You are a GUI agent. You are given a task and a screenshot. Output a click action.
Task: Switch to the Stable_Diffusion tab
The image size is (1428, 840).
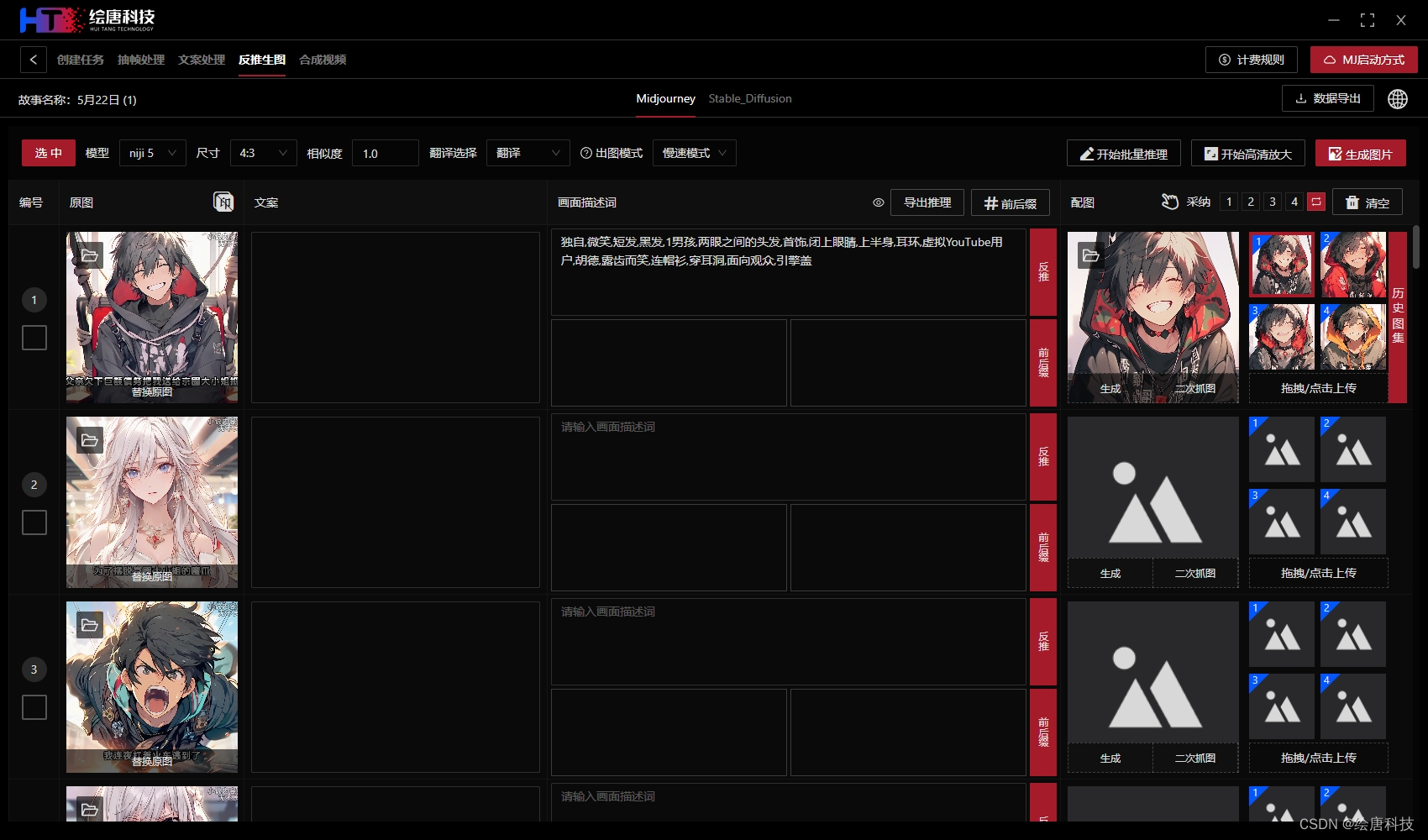pyautogui.click(x=750, y=98)
